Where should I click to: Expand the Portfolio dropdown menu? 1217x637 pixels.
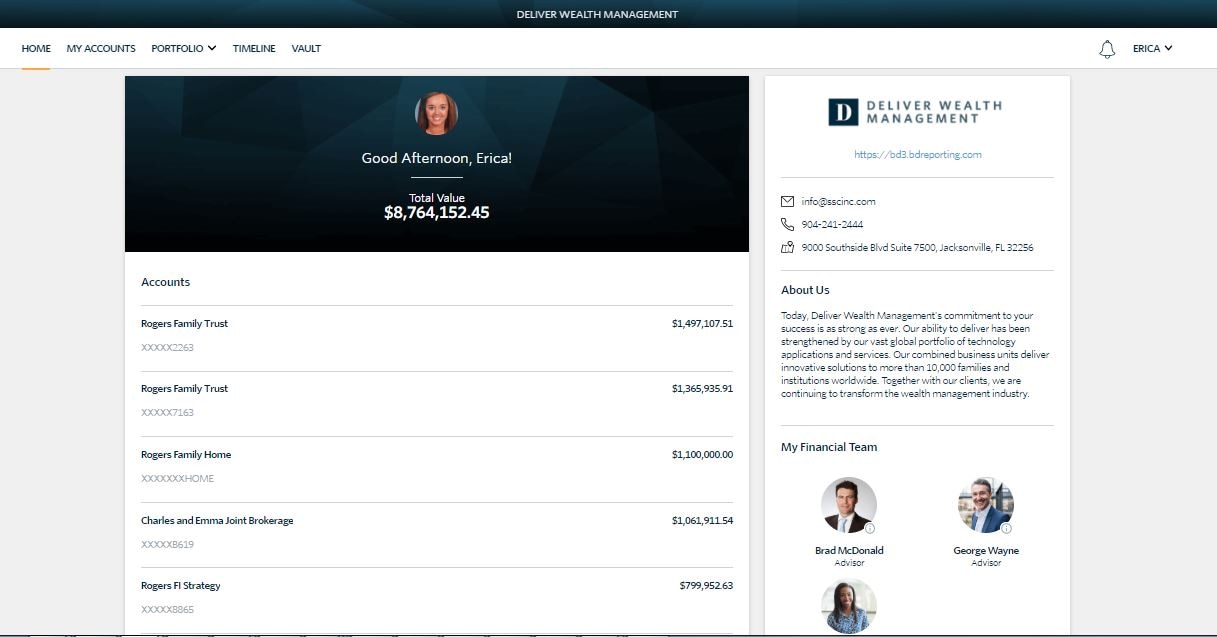(183, 48)
